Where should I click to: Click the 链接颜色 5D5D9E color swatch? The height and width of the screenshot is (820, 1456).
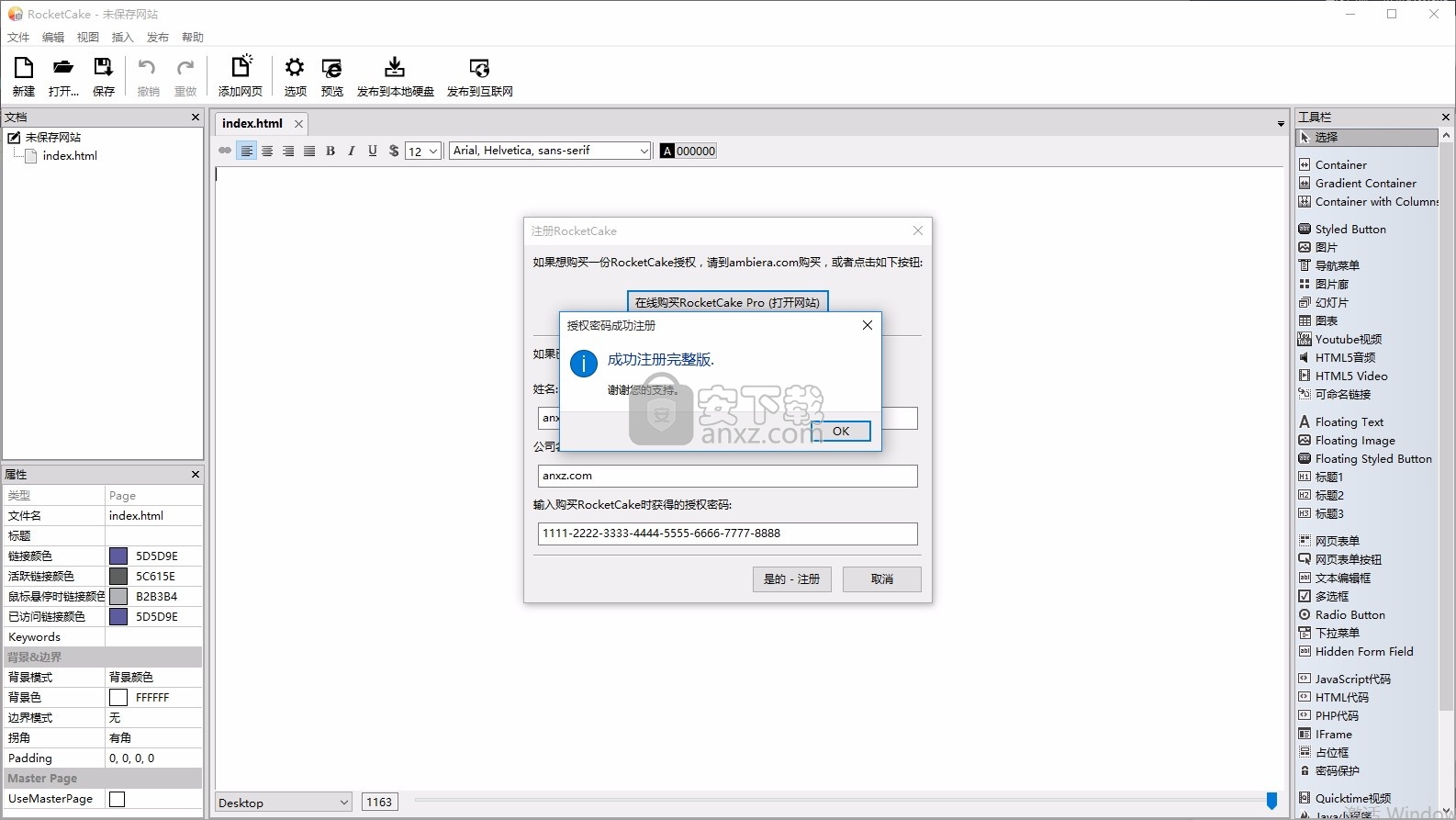click(118, 556)
